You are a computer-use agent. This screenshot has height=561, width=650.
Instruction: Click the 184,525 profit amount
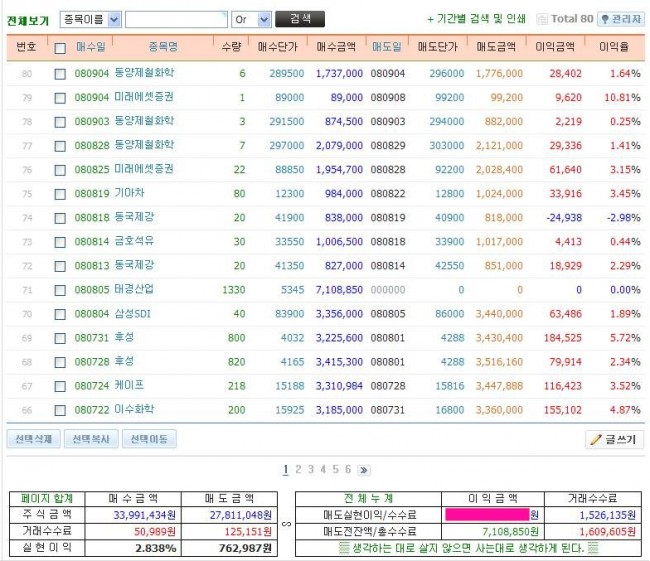click(563, 338)
